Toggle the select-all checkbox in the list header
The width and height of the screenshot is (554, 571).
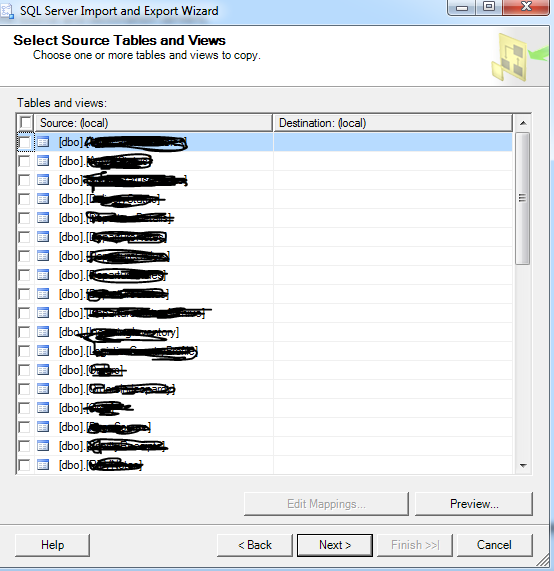(x=25, y=122)
